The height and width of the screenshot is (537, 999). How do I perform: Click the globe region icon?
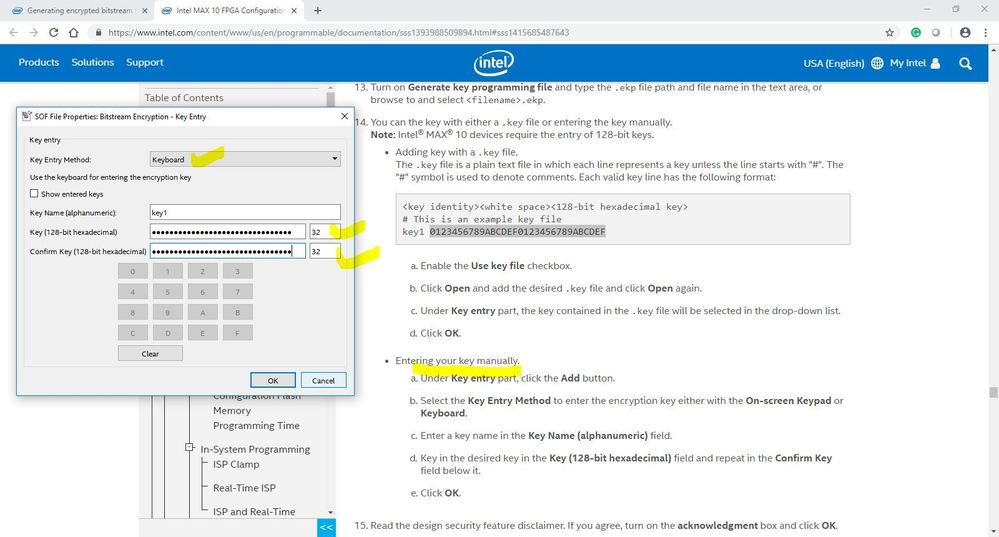(877, 63)
